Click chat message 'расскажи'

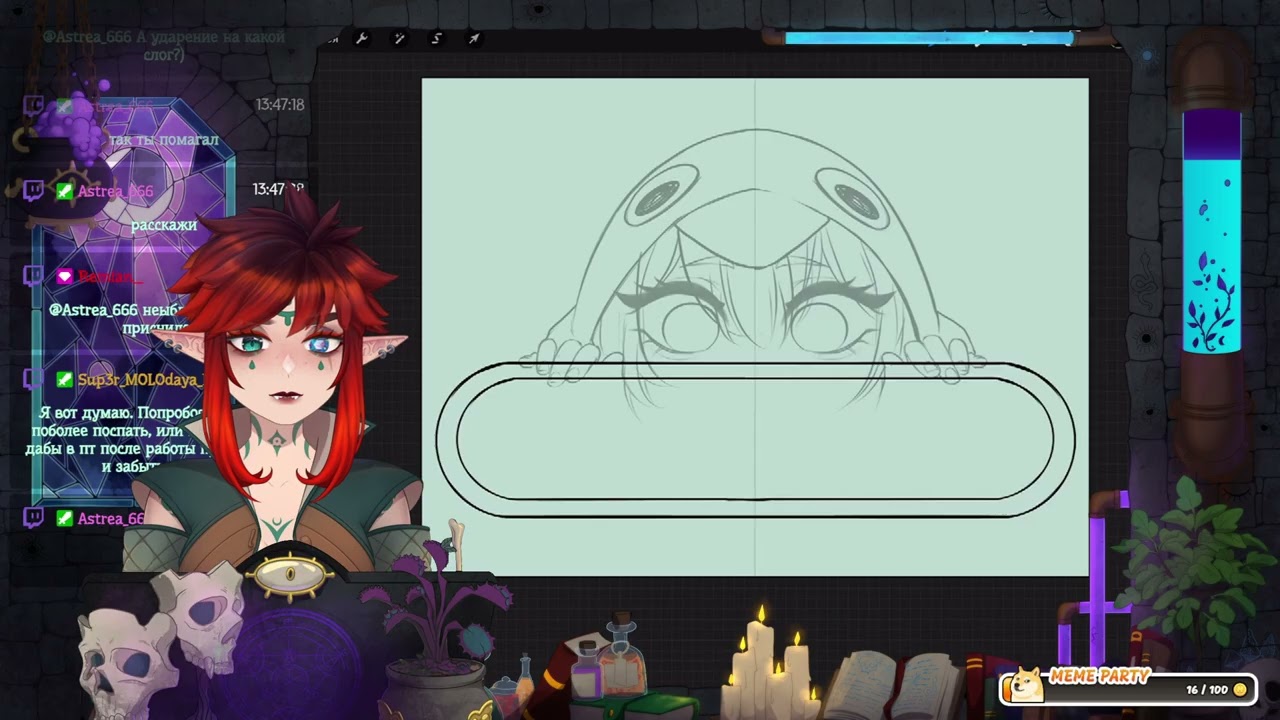click(163, 225)
